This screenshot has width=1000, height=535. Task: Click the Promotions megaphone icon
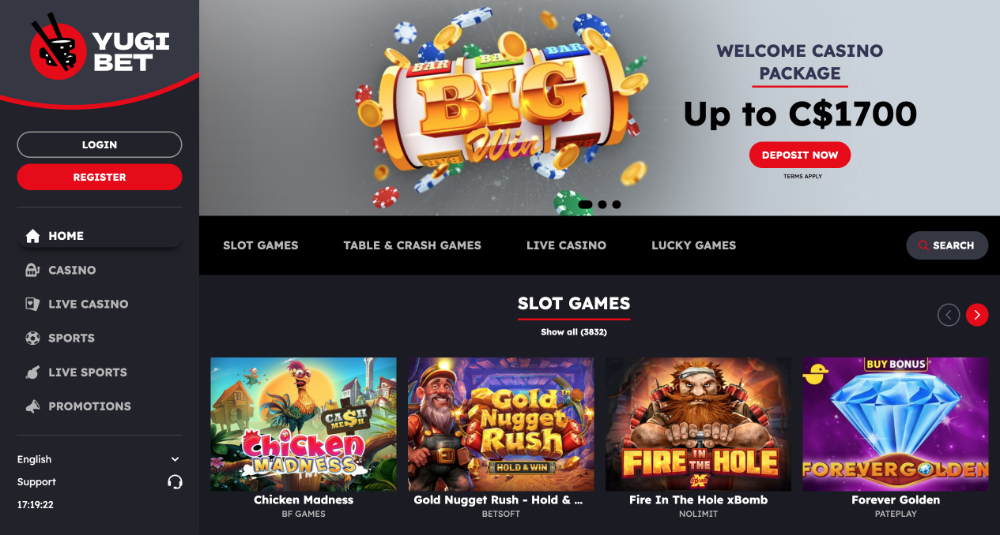(x=33, y=406)
